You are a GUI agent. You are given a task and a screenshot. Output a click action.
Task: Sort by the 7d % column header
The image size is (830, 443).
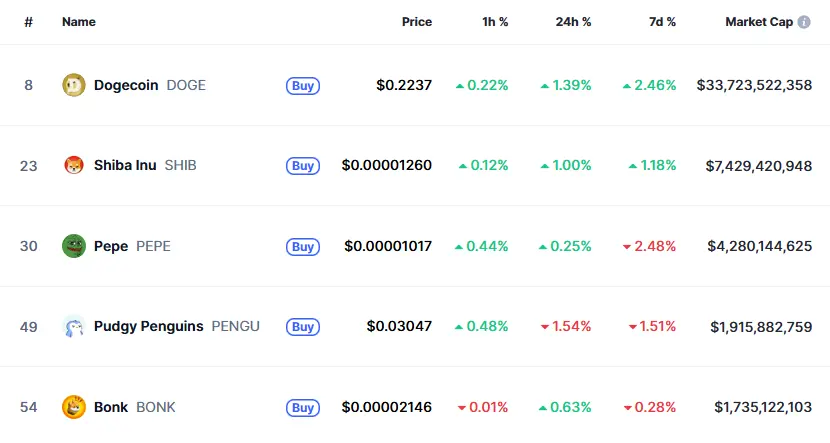point(662,22)
